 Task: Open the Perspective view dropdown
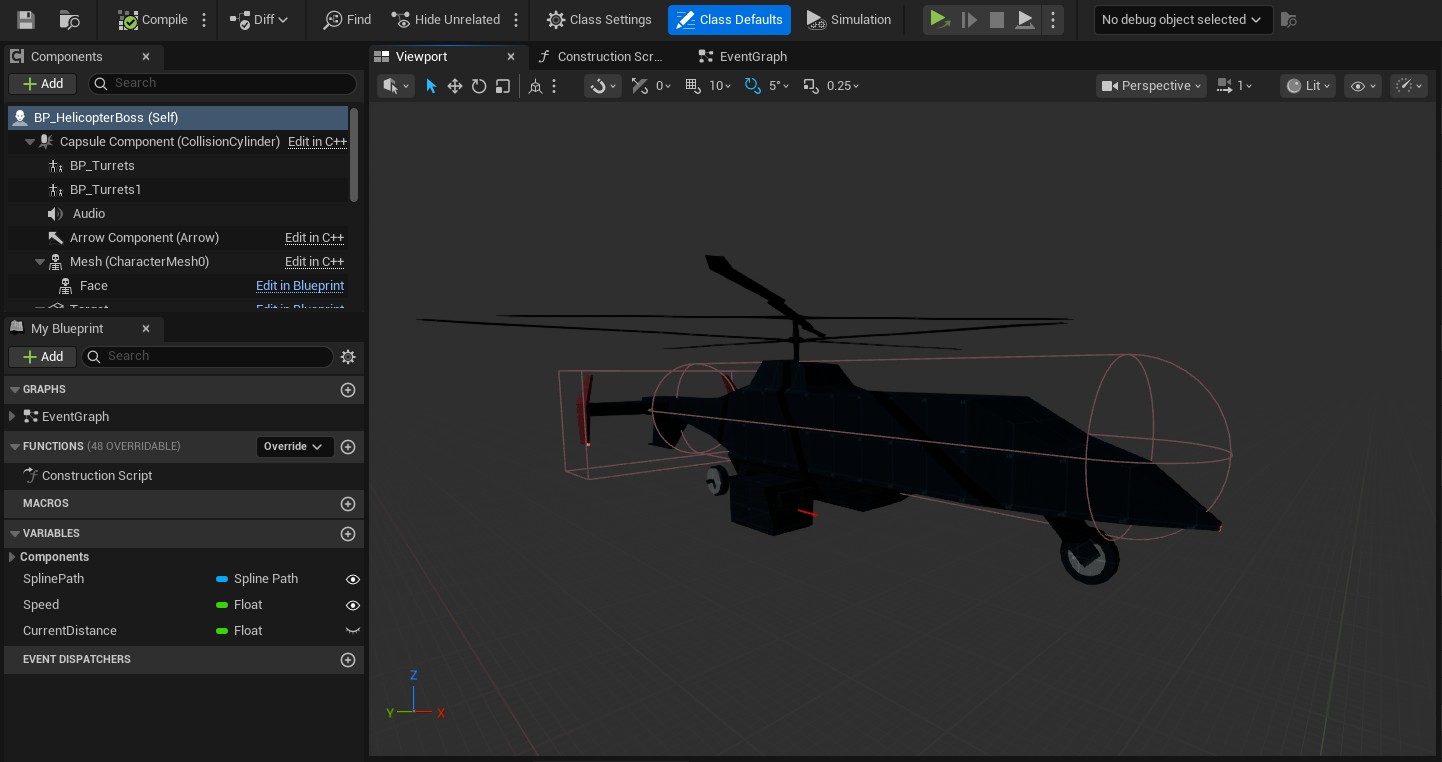(1151, 86)
